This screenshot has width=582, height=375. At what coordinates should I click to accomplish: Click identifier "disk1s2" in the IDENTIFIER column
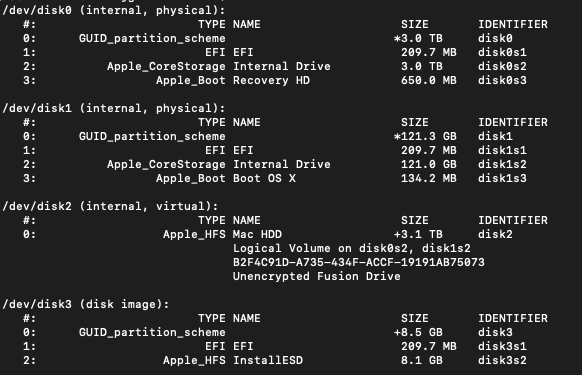[502, 164]
